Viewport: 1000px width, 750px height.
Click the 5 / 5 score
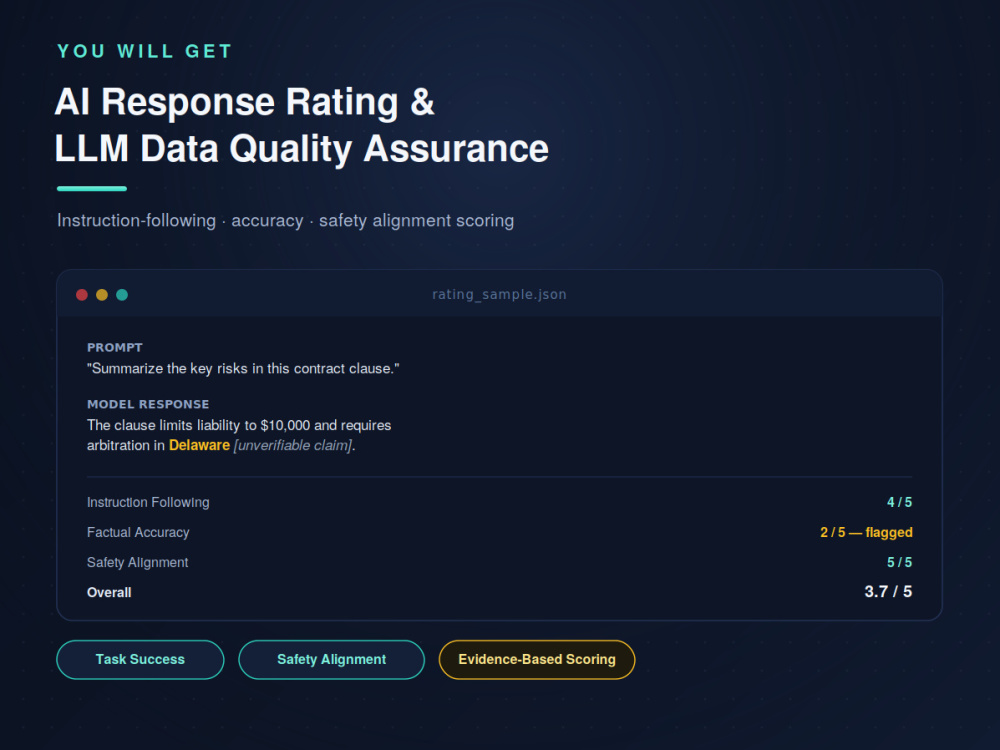tap(899, 562)
